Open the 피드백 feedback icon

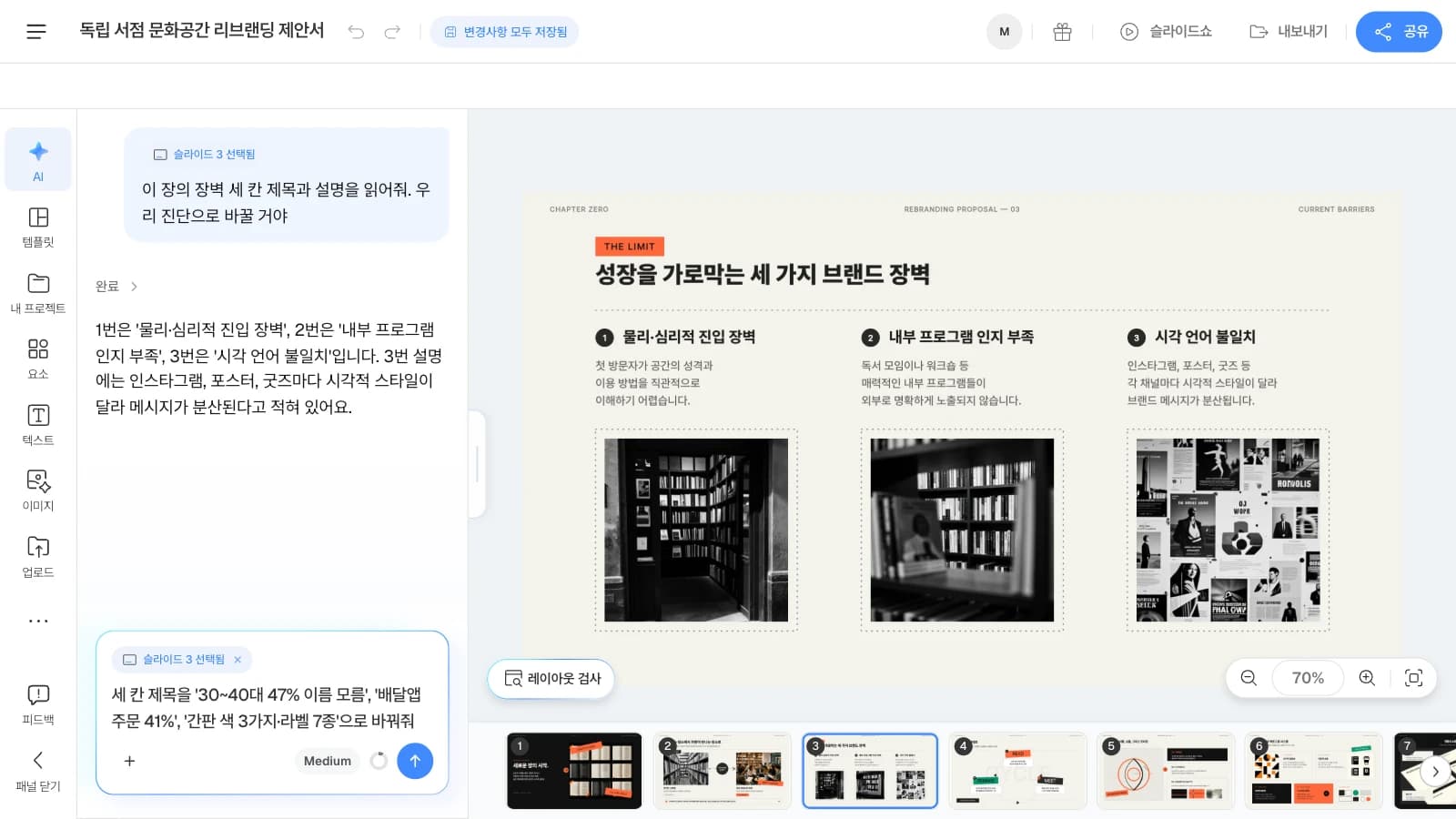38,704
